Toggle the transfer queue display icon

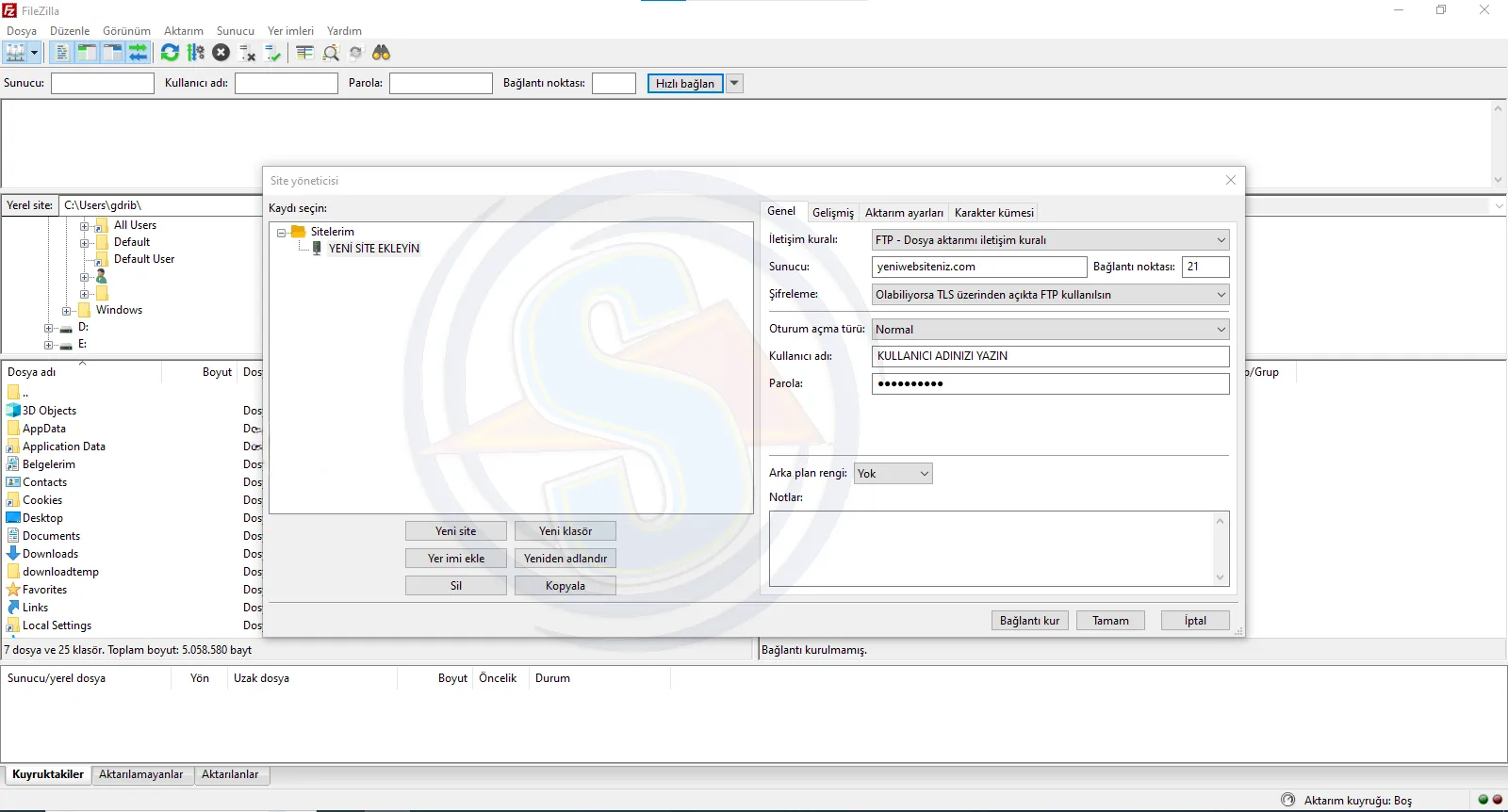click(138, 53)
